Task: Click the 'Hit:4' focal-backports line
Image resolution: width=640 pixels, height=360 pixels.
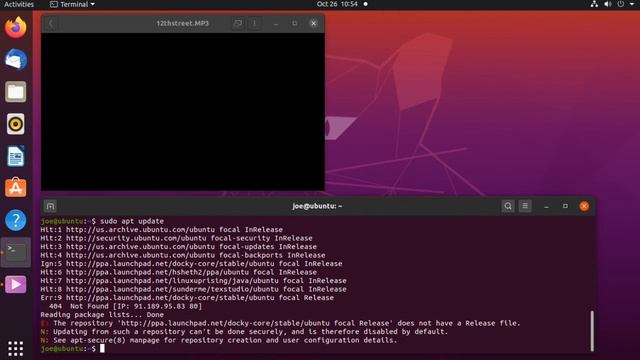Action: pos(183,255)
